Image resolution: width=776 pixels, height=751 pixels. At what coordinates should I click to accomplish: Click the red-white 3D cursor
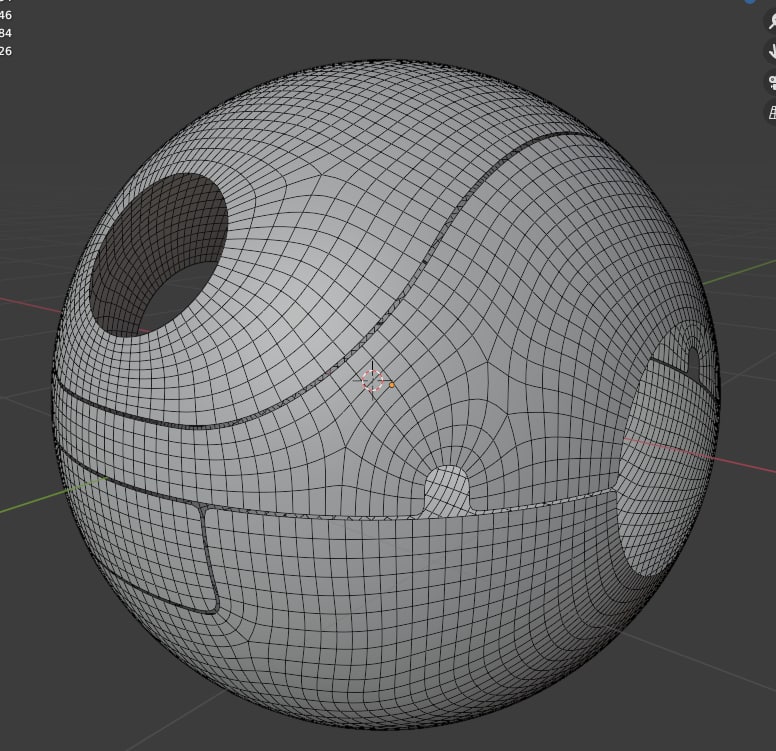coord(372,380)
